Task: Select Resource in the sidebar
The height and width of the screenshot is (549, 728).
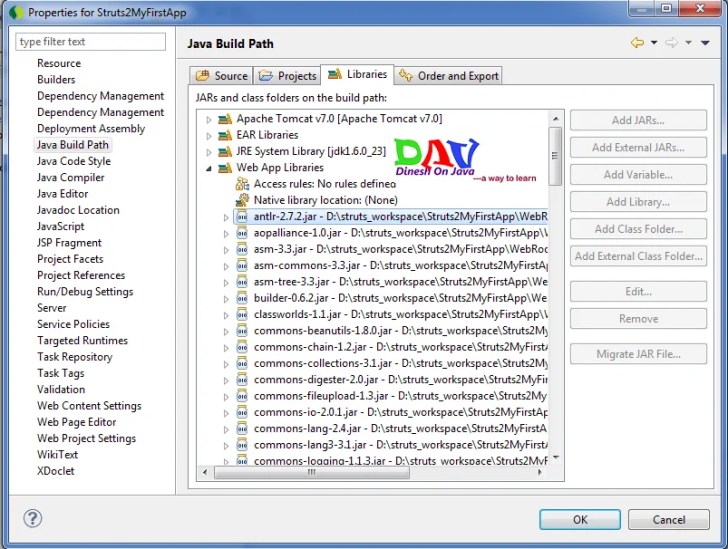Action: pyautogui.click(x=59, y=63)
